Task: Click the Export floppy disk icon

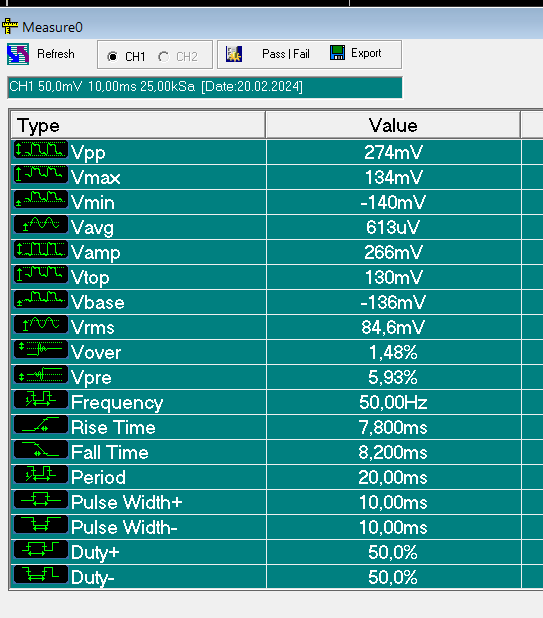Action: coord(337,53)
